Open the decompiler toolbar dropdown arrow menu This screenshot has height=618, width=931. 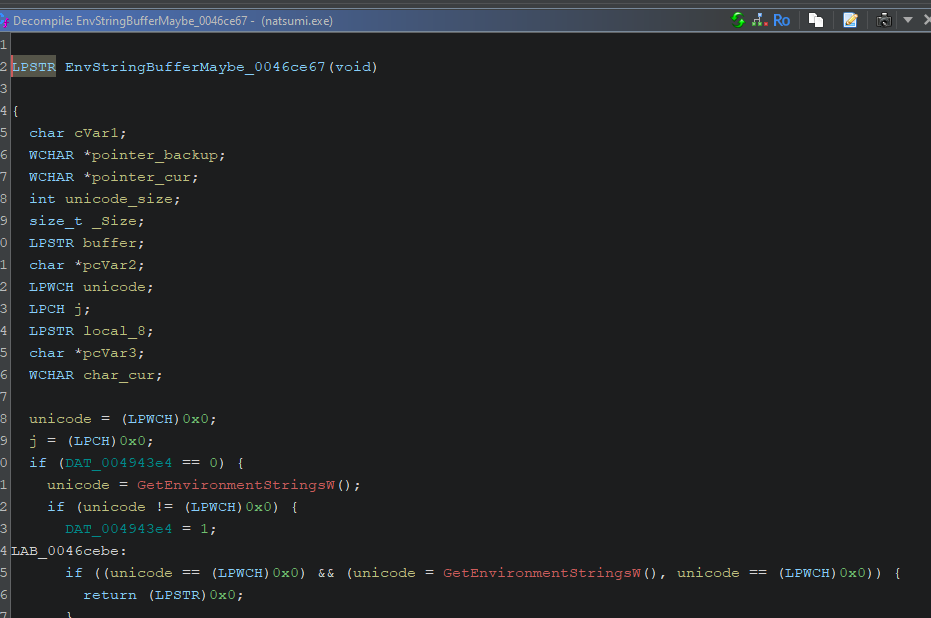point(908,20)
